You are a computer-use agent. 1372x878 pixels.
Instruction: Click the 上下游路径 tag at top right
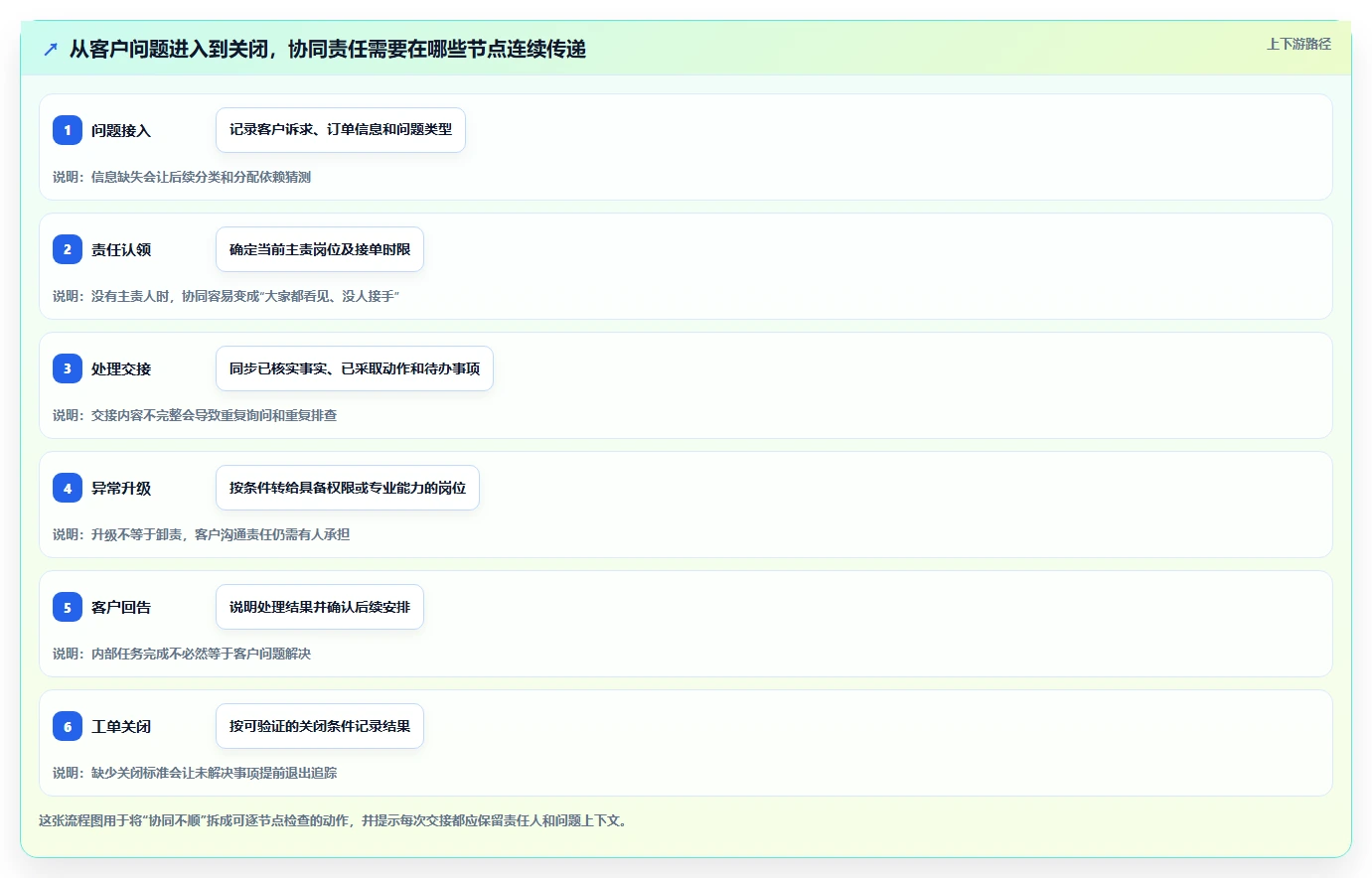coord(1298,44)
